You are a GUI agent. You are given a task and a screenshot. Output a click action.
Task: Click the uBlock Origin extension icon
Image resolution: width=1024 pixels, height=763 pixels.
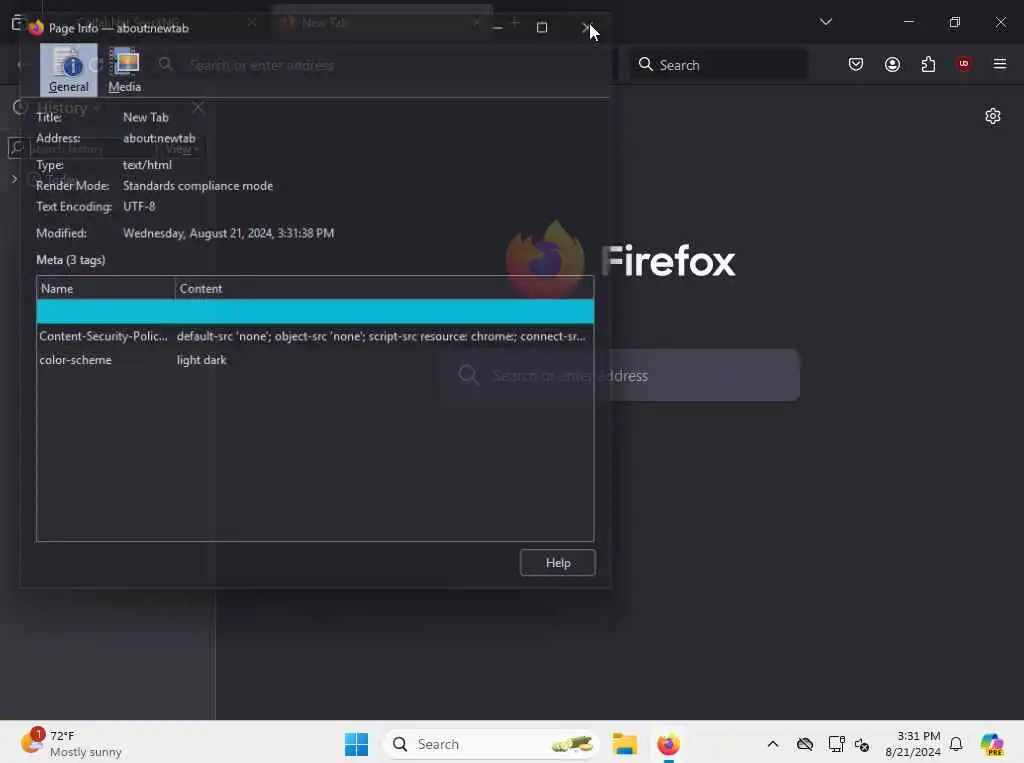click(x=964, y=64)
